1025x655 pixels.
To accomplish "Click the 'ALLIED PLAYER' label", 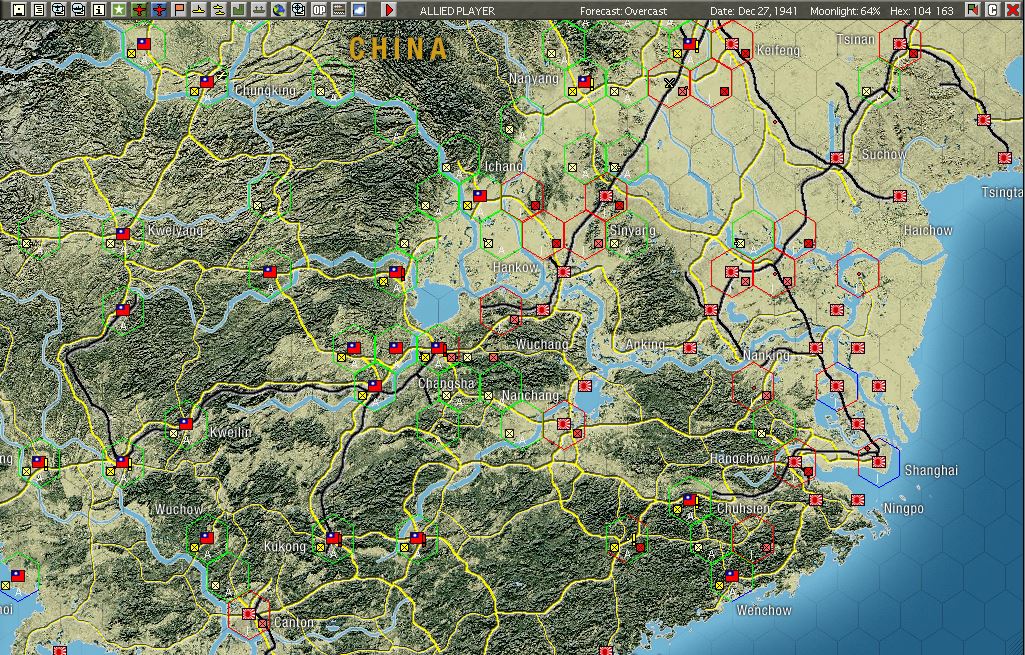I will (x=457, y=10).
